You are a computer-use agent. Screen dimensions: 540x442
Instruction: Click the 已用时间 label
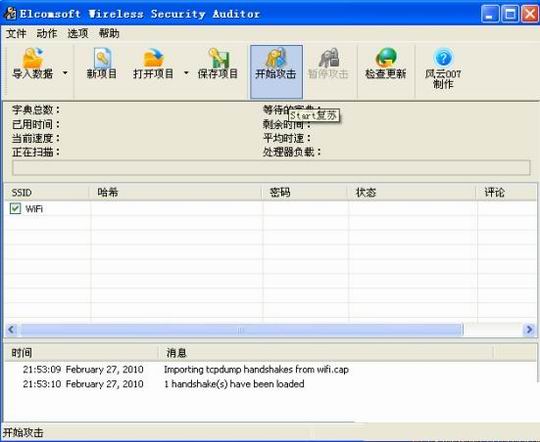click(x=36, y=124)
